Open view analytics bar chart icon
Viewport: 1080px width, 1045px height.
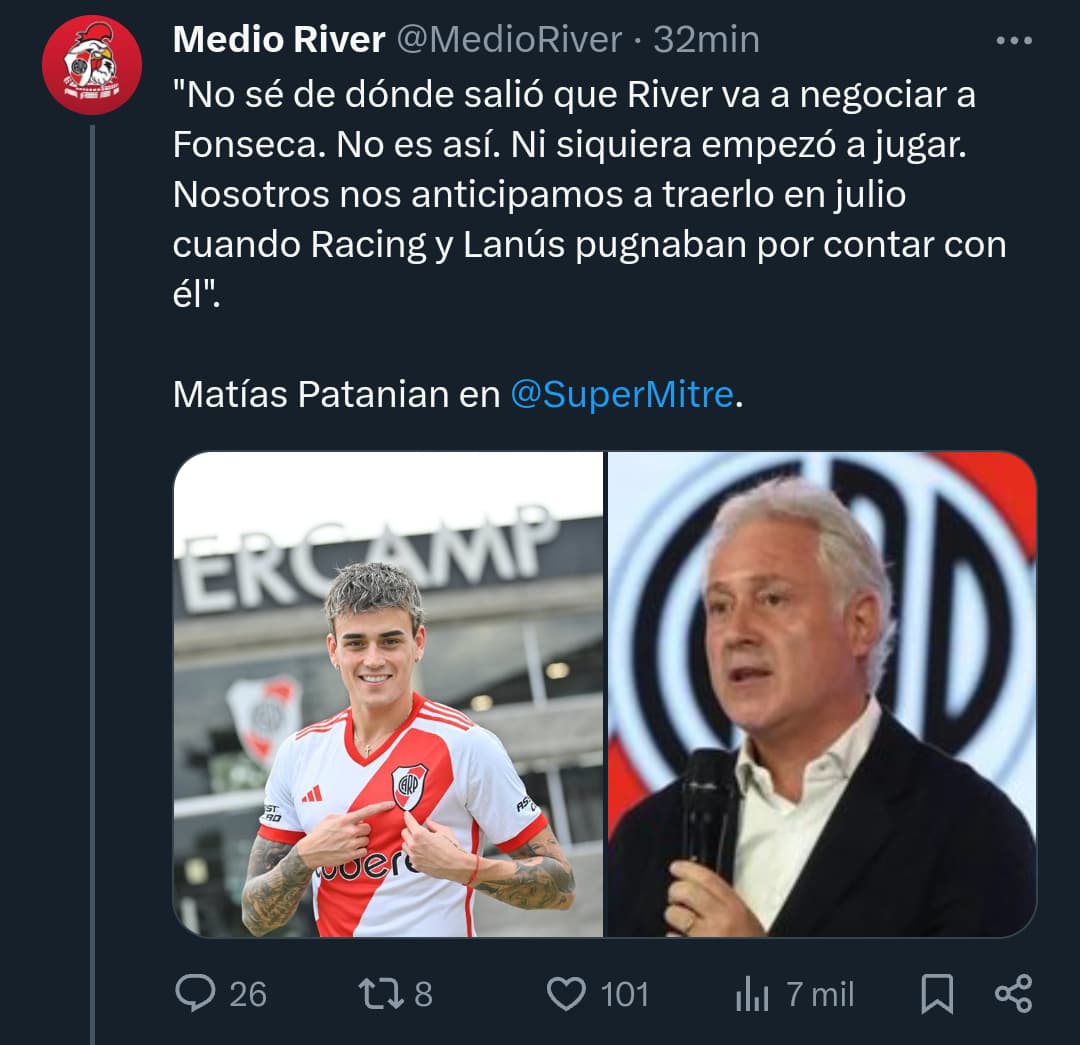point(752,994)
